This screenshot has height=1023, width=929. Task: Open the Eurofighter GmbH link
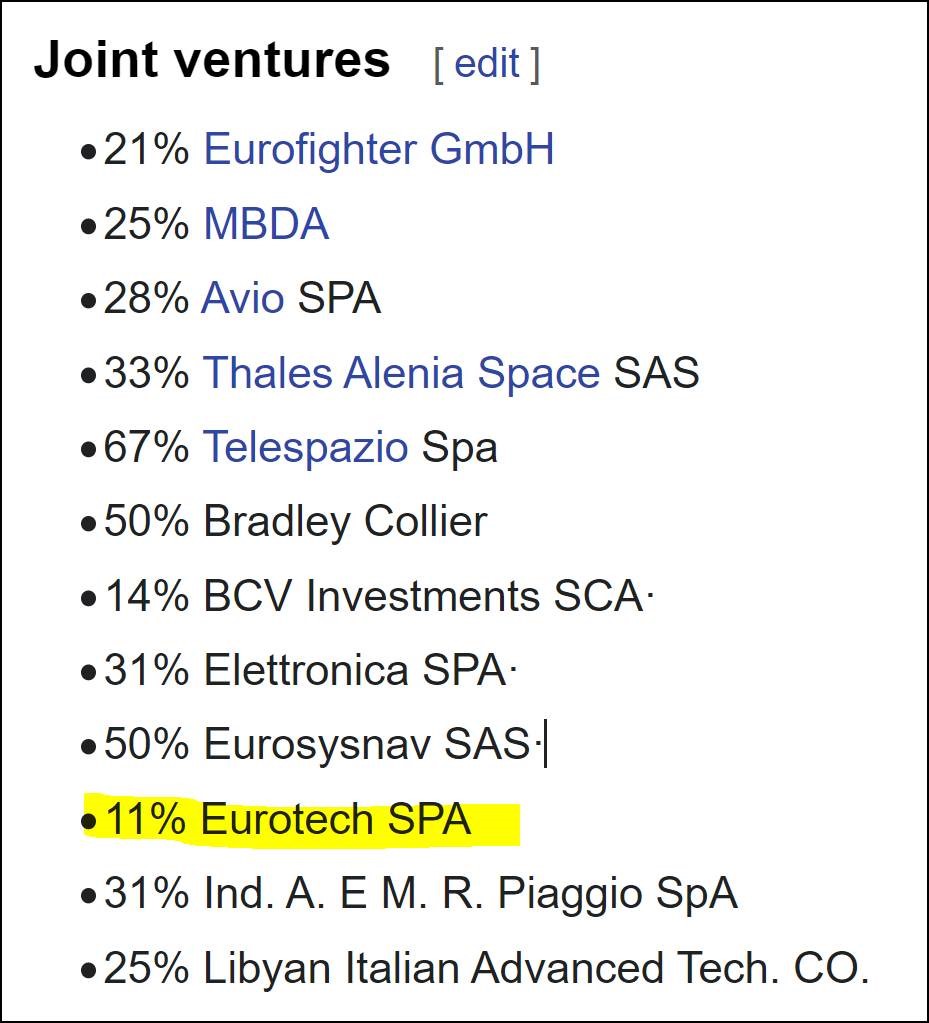pyautogui.click(x=379, y=149)
